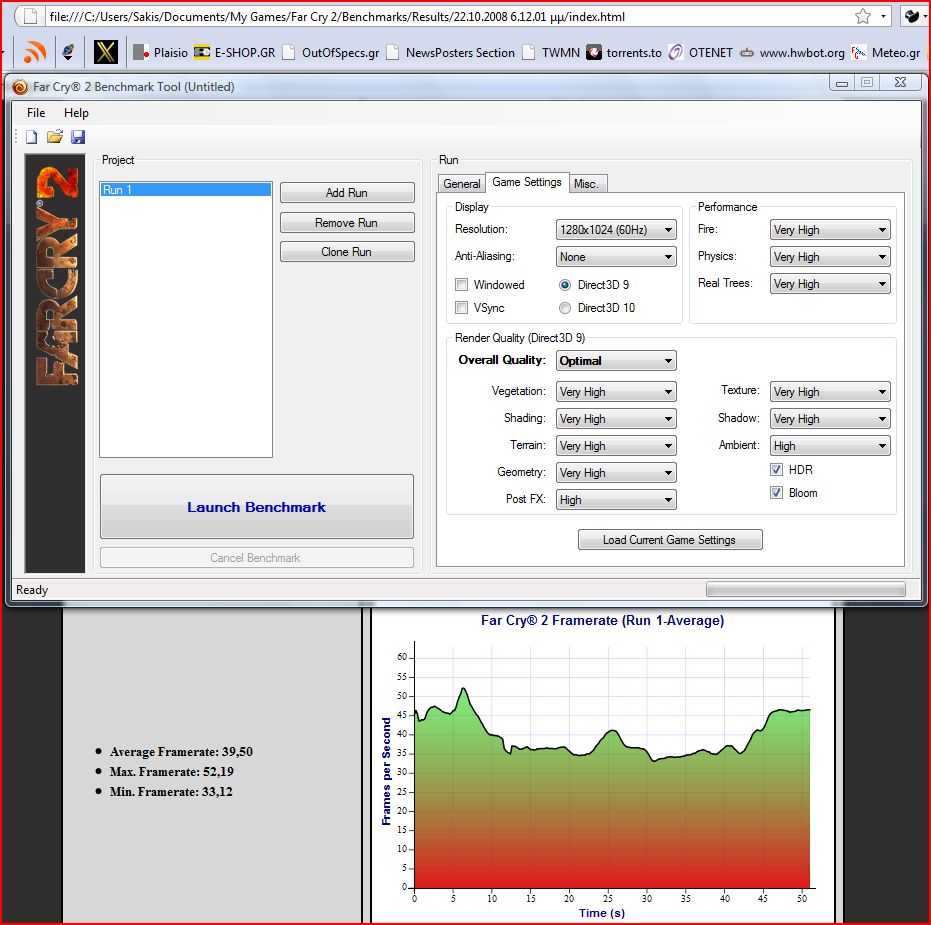Open the browser address bar history arrow
This screenshot has height=925, width=931.
point(884,16)
